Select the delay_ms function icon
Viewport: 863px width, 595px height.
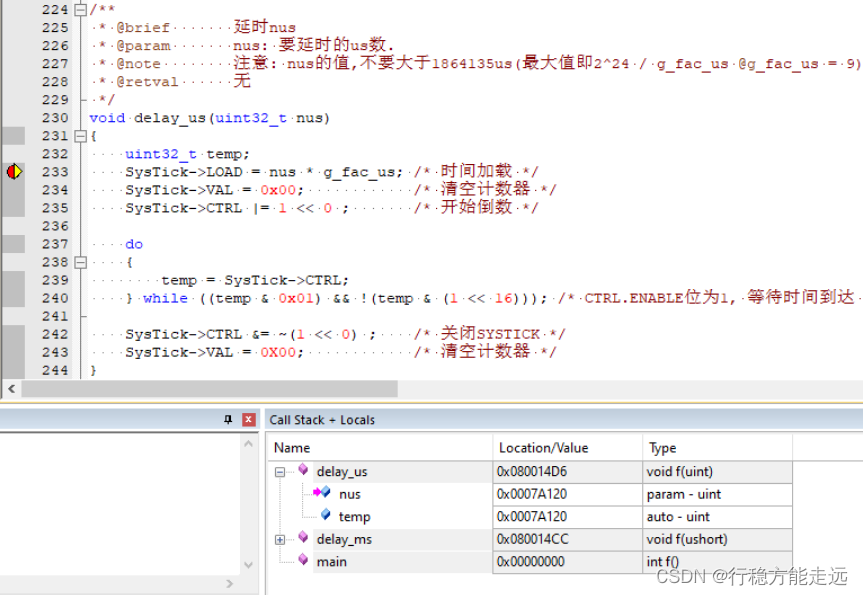303,537
